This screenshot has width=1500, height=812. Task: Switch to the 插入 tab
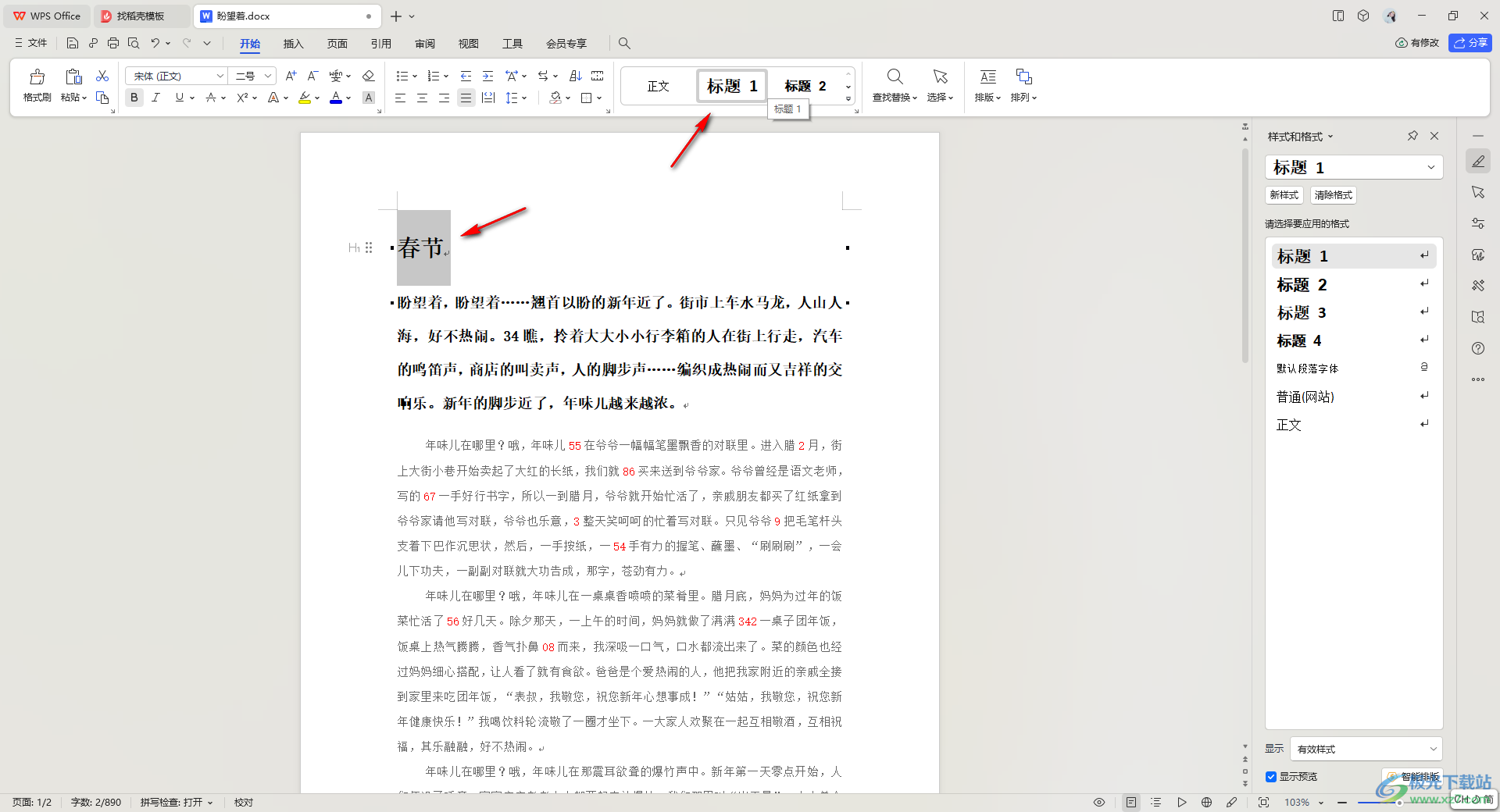pyautogui.click(x=293, y=44)
